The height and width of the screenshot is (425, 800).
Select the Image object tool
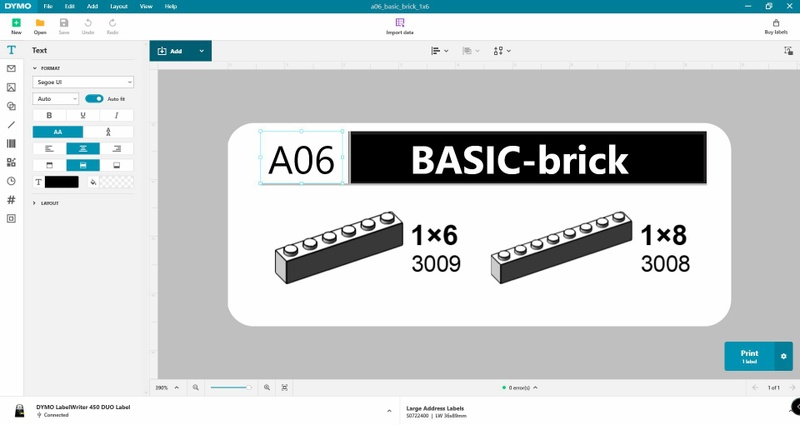(11, 87)
